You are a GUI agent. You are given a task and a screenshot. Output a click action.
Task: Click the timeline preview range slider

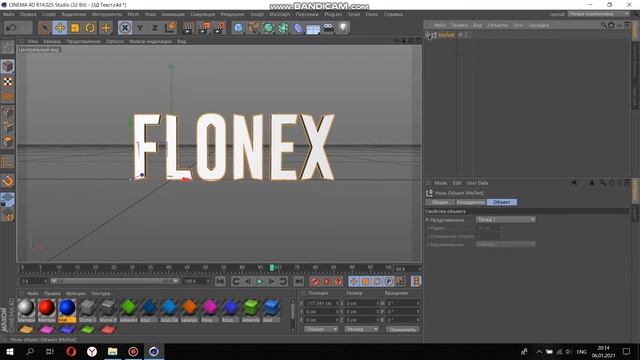point(115,281)
